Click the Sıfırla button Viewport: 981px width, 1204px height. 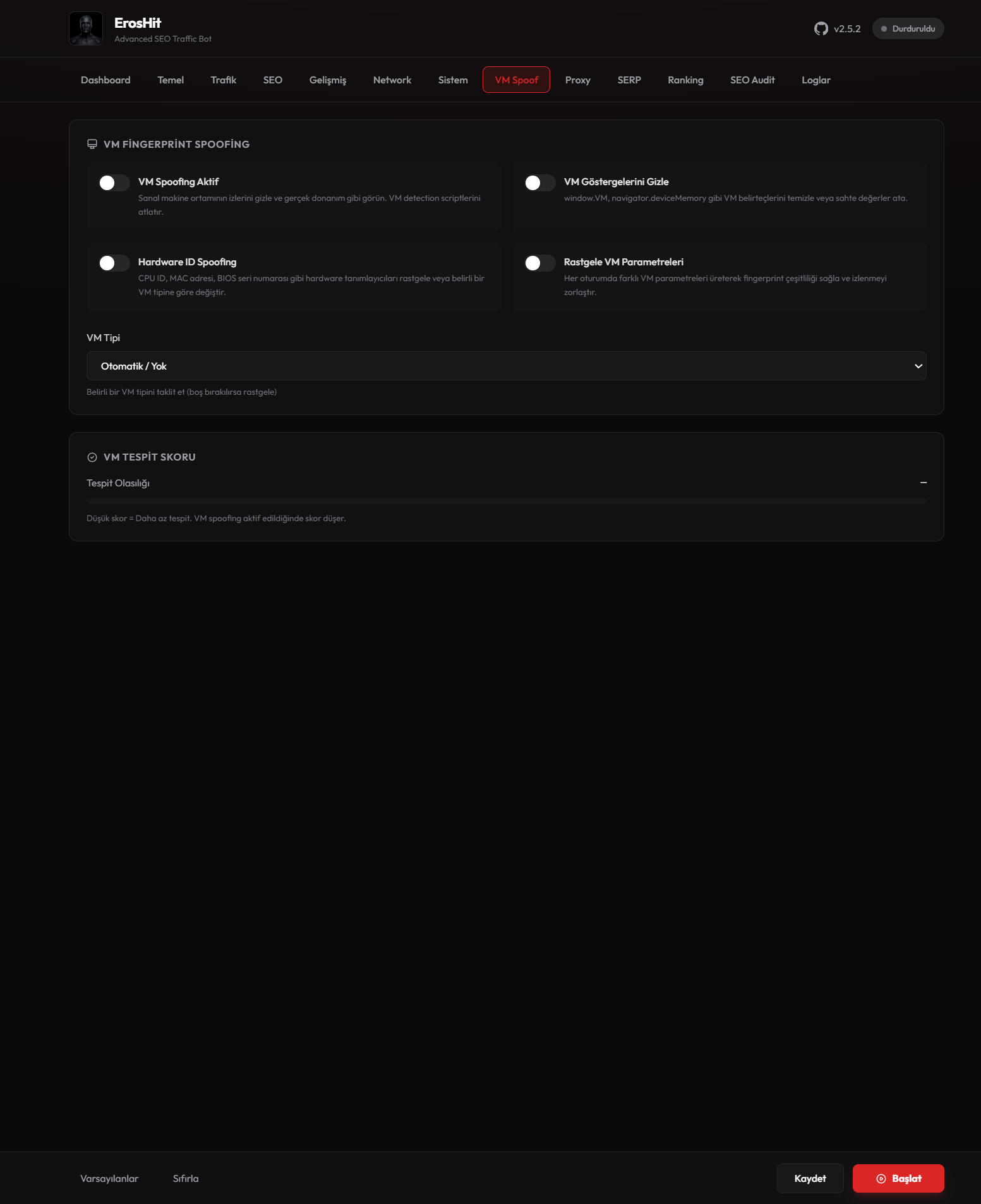[x=186, y=1179]
